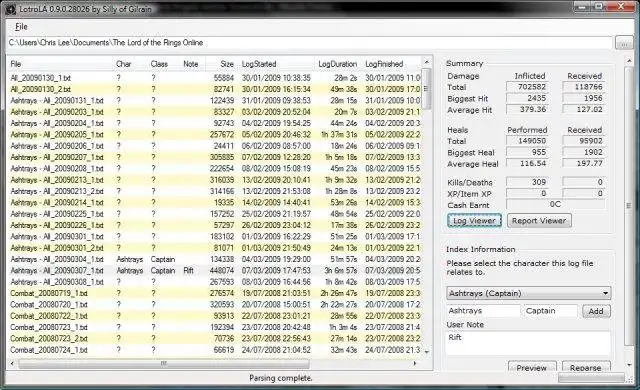Click the character name field containing Ashtrays
The image size is (640, 390).
[483, 311]
